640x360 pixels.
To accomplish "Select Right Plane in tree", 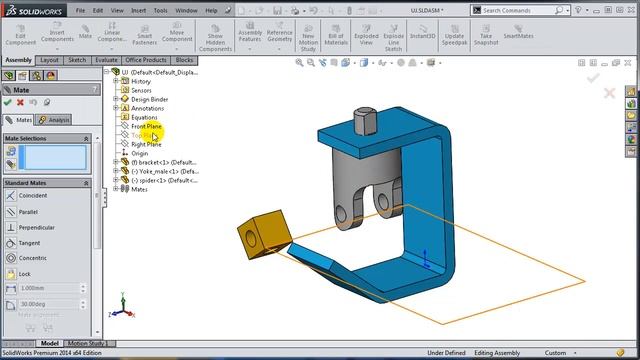I will click(146, 144).
